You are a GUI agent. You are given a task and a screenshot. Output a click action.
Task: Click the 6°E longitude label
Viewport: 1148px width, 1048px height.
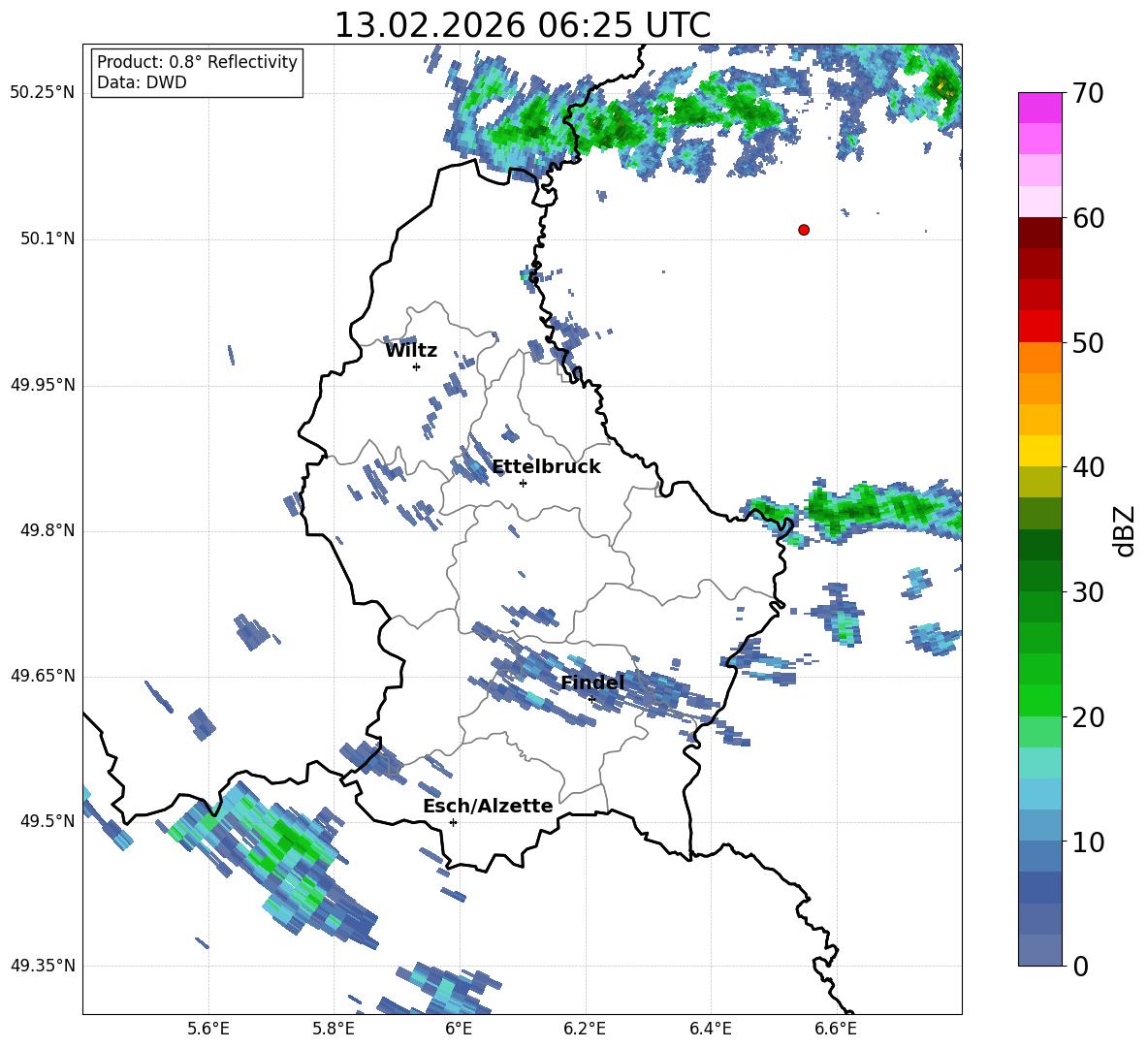tap(459, 1029)
